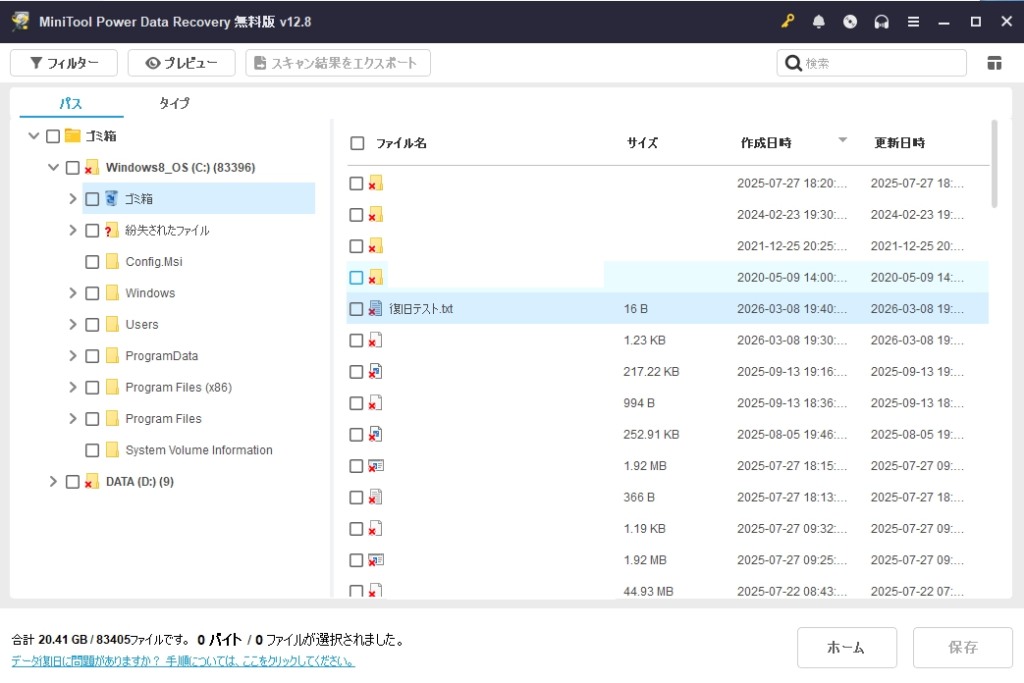Switch to the タイプ tab

point(174,103)
